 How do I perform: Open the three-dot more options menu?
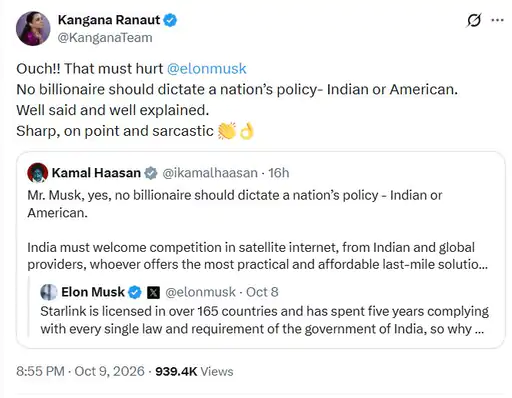497,20
